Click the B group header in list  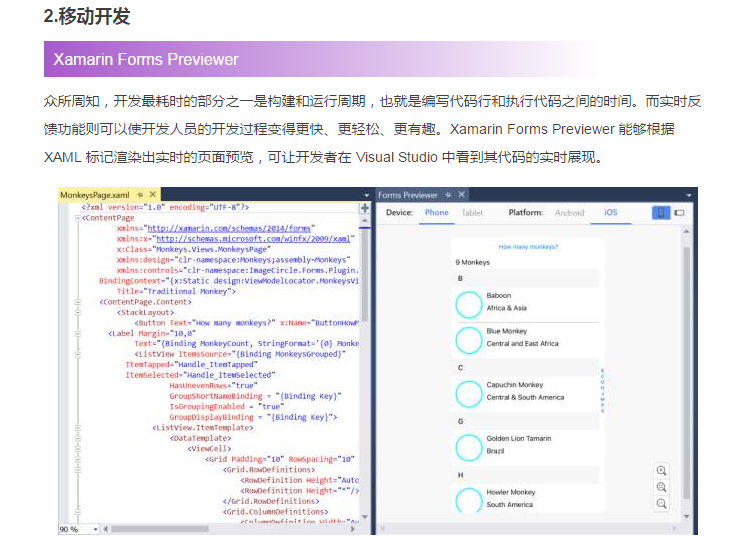(x=526, y=279)
